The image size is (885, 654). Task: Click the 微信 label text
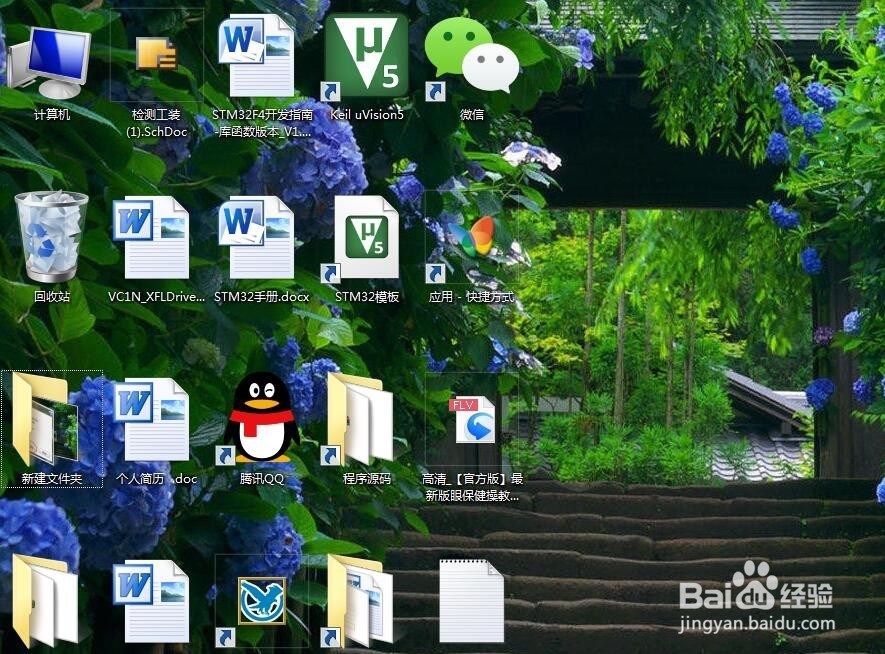tap(471, 115)
